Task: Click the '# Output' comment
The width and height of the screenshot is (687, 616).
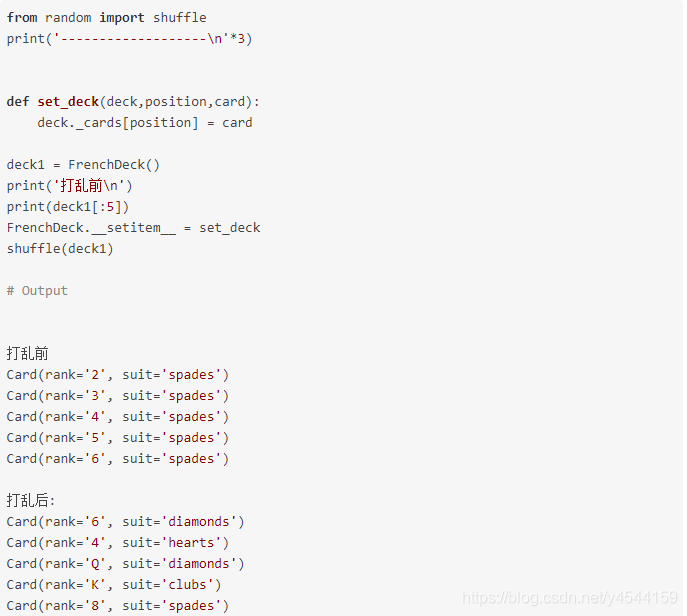Action: coord(37,290)
